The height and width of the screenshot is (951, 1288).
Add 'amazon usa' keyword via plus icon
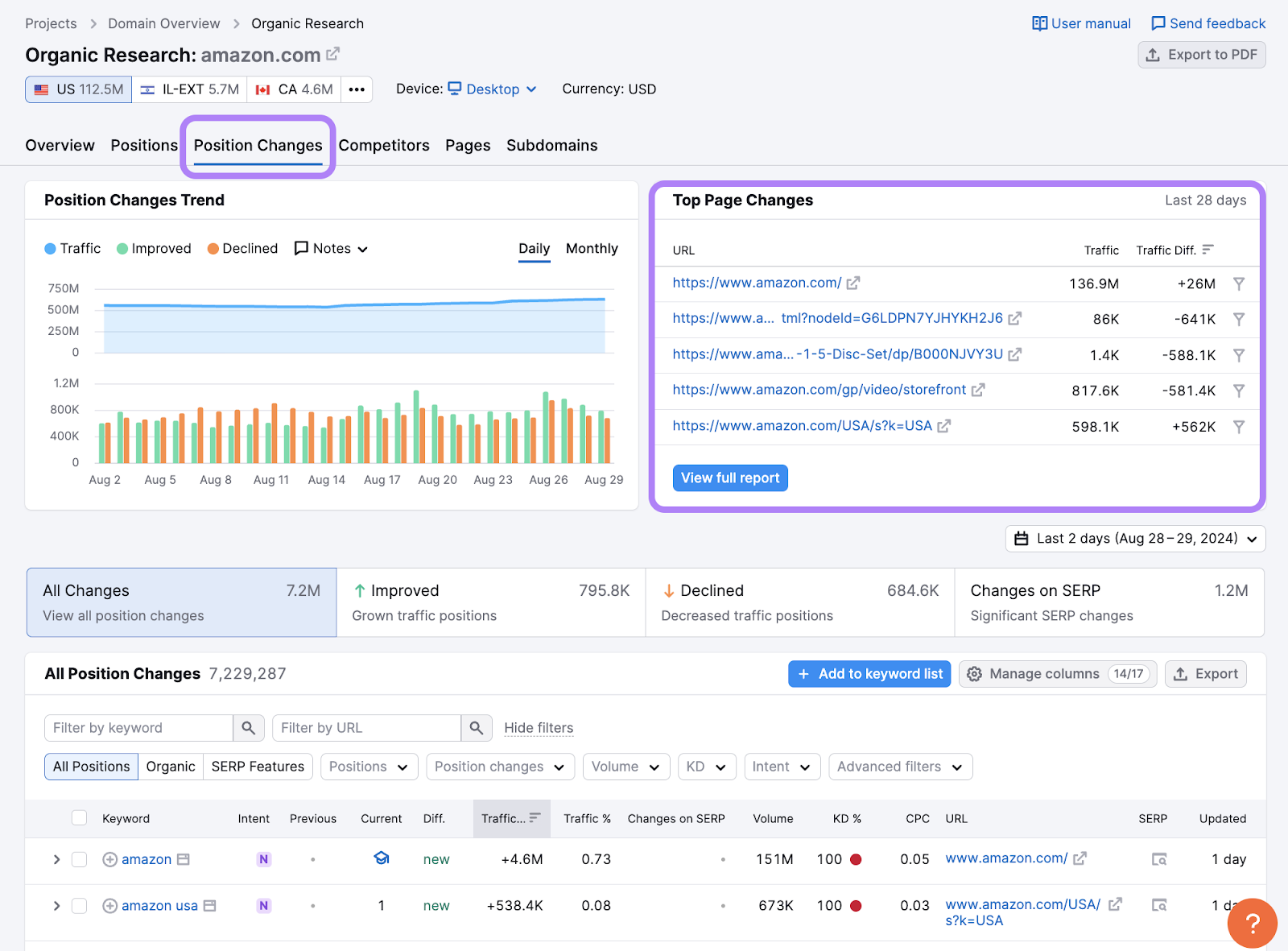(x=110, y=906)
